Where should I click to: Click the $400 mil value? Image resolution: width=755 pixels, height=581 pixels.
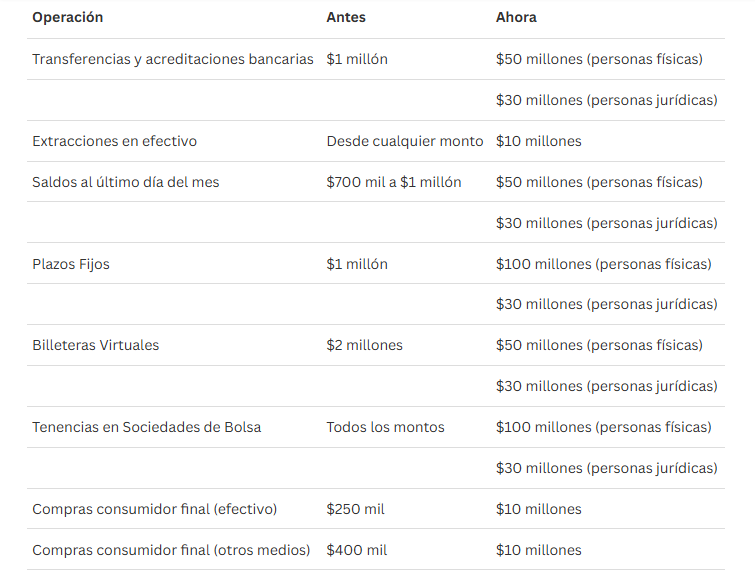click(x=357, y=550)
